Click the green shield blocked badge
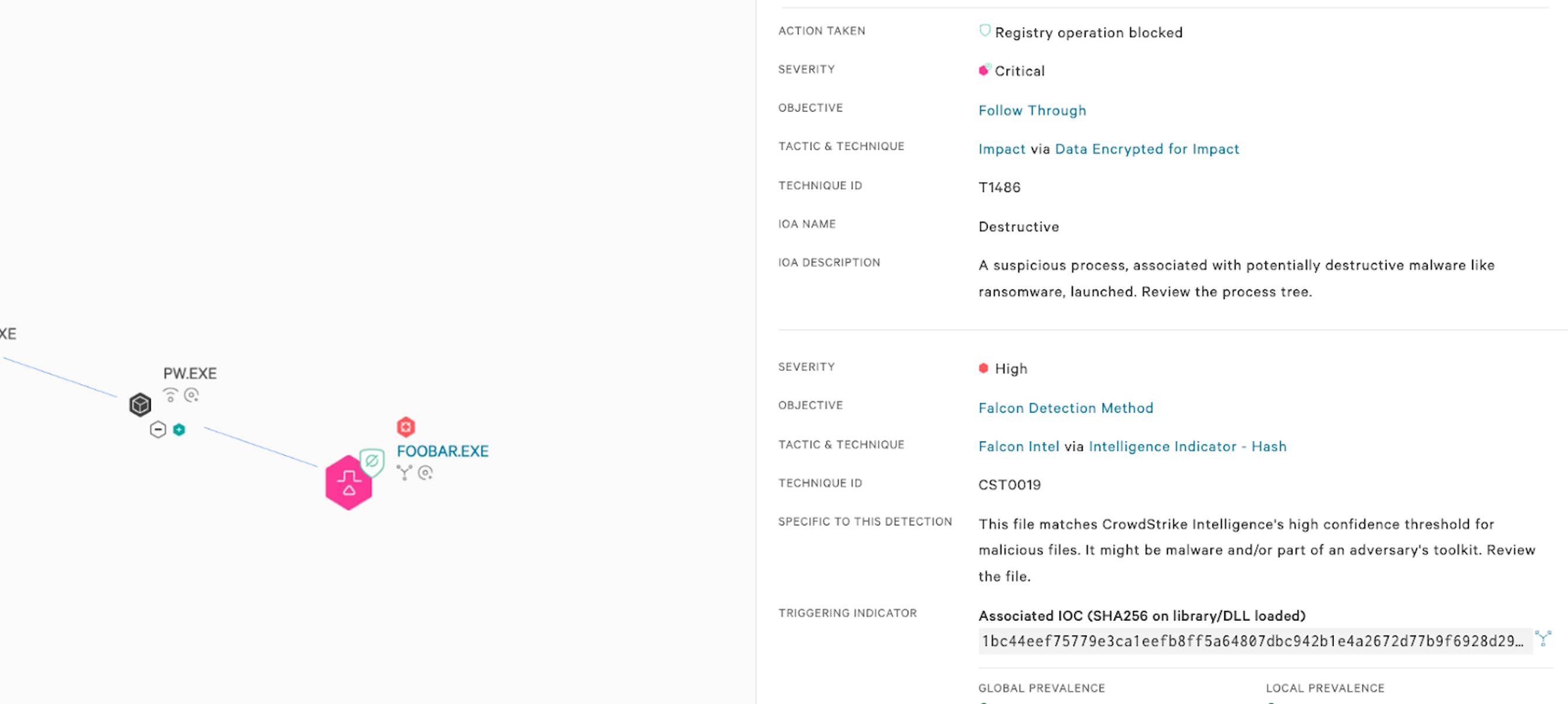This screenshot has width=1568, height=704. (x=372, y=462)
